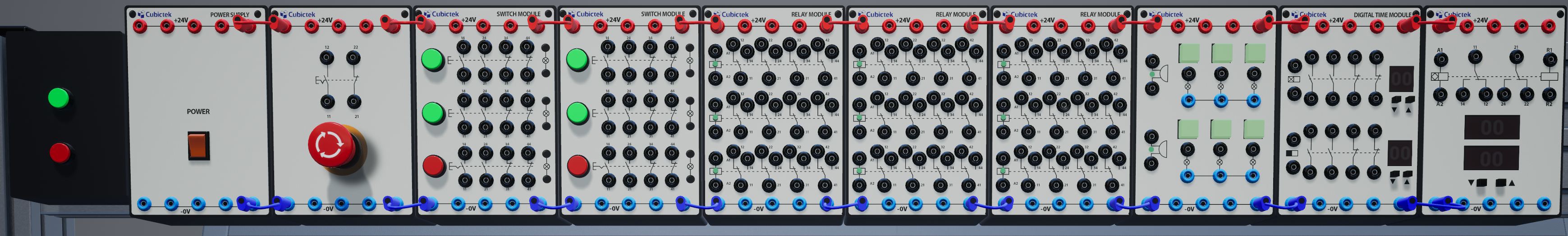
Task: Select the R1 jack on the rightmost module
Action: [x=1549, y=60]
